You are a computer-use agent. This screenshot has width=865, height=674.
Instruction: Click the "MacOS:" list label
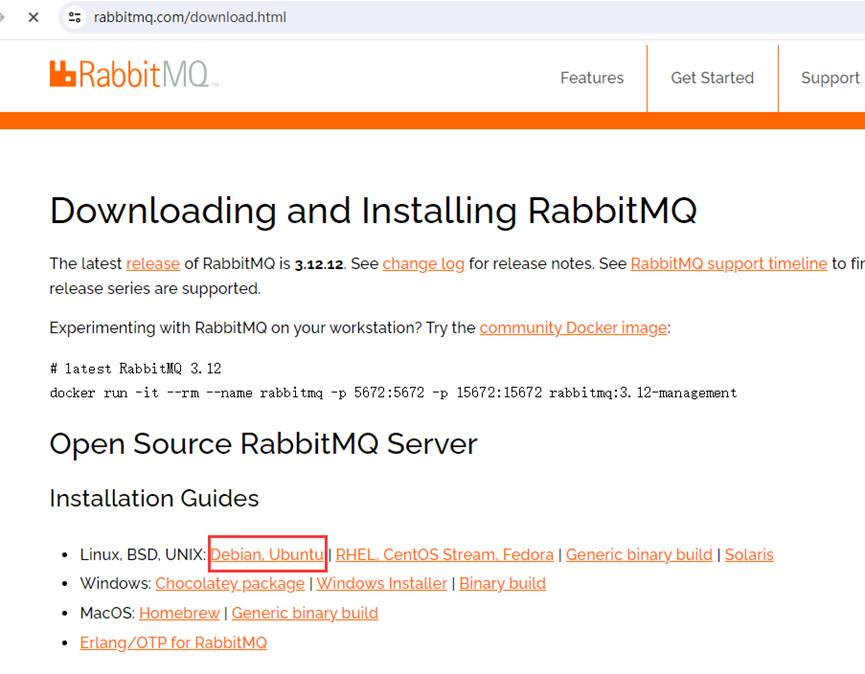pyautogui.click(x=108, y=613)
